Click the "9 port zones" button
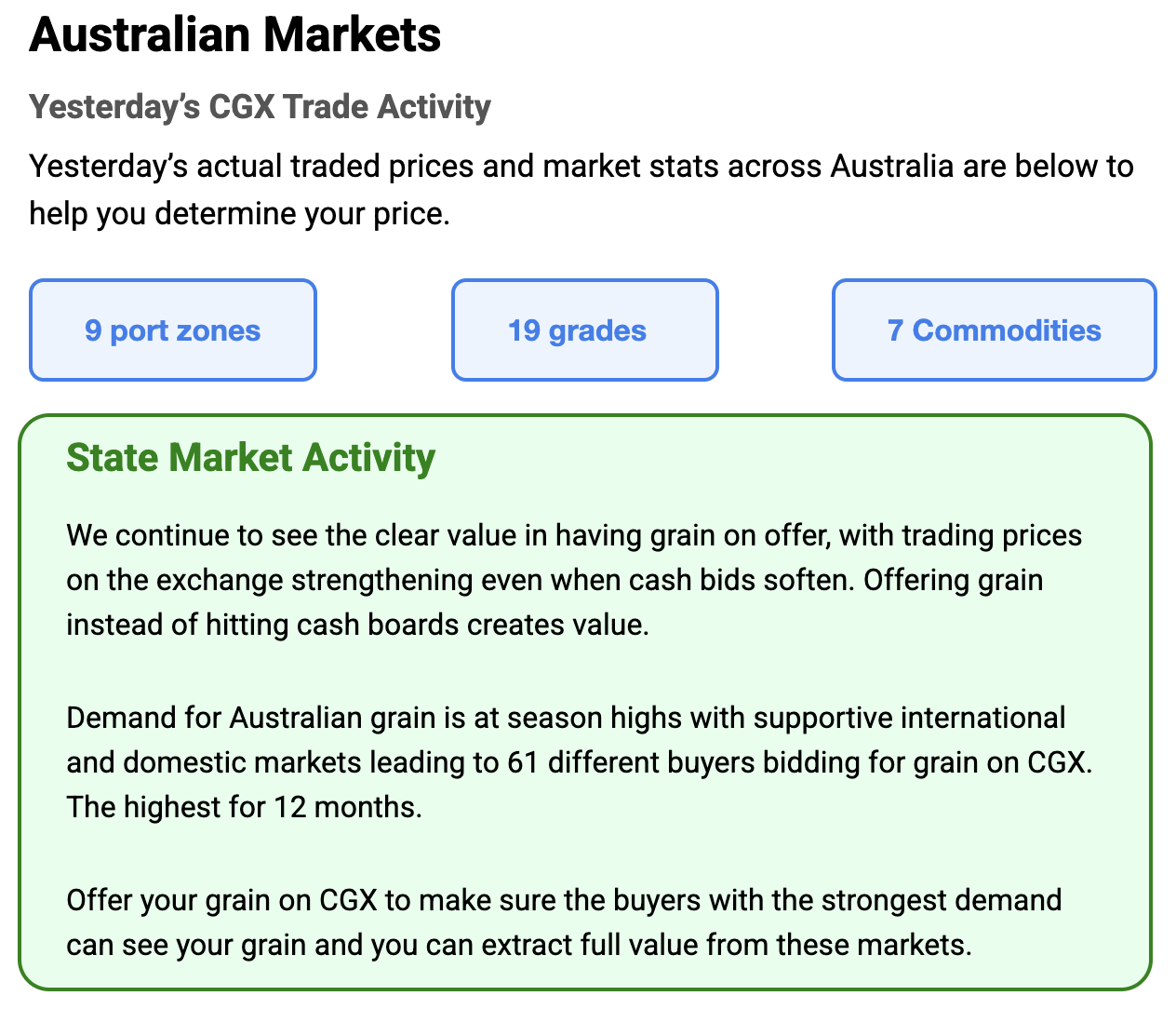Screen dimensions: 1176x1009 (x=173, y=330)
